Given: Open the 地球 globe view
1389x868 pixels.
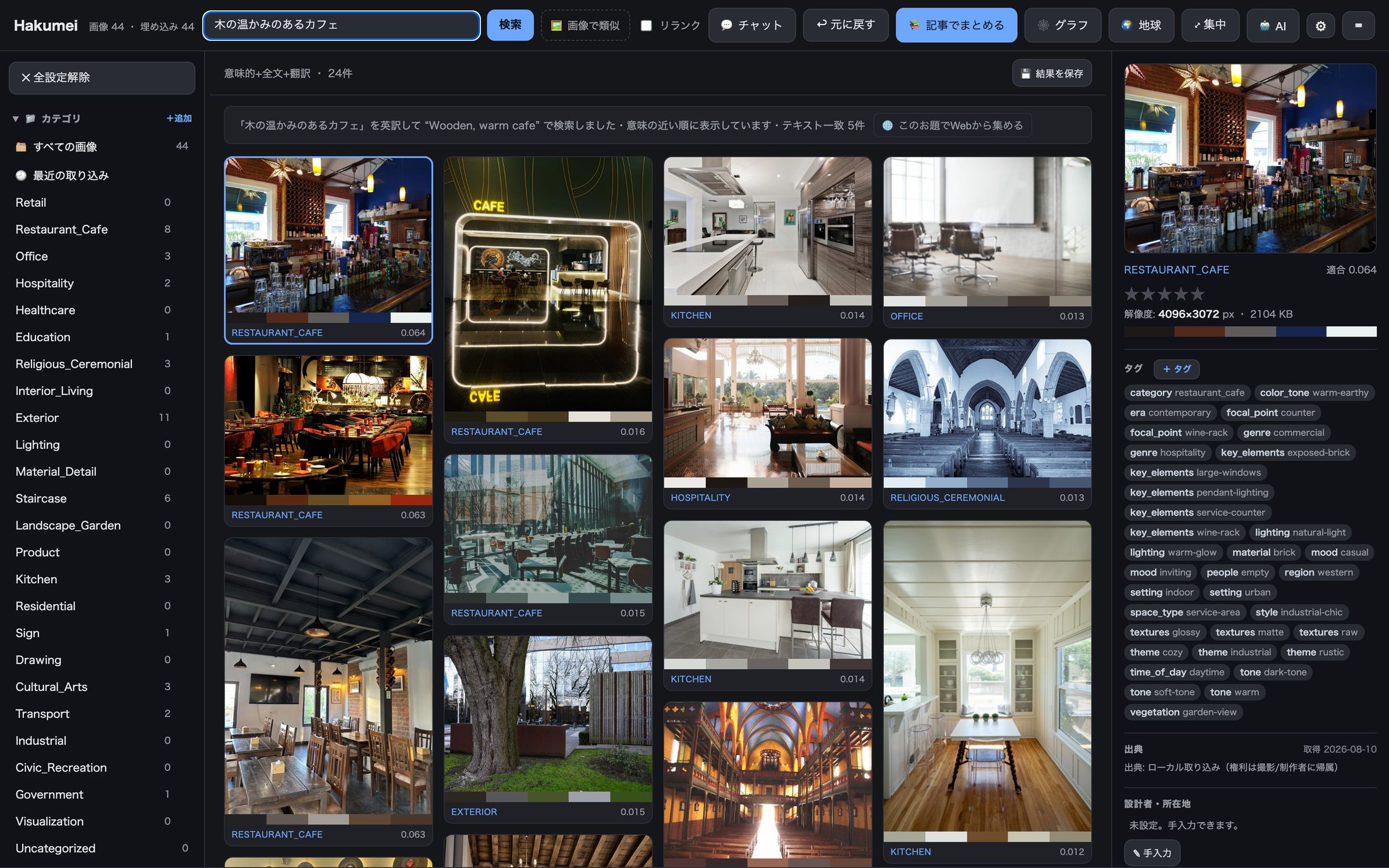Looking at the screenshot, I should [x=1142, y=25].
